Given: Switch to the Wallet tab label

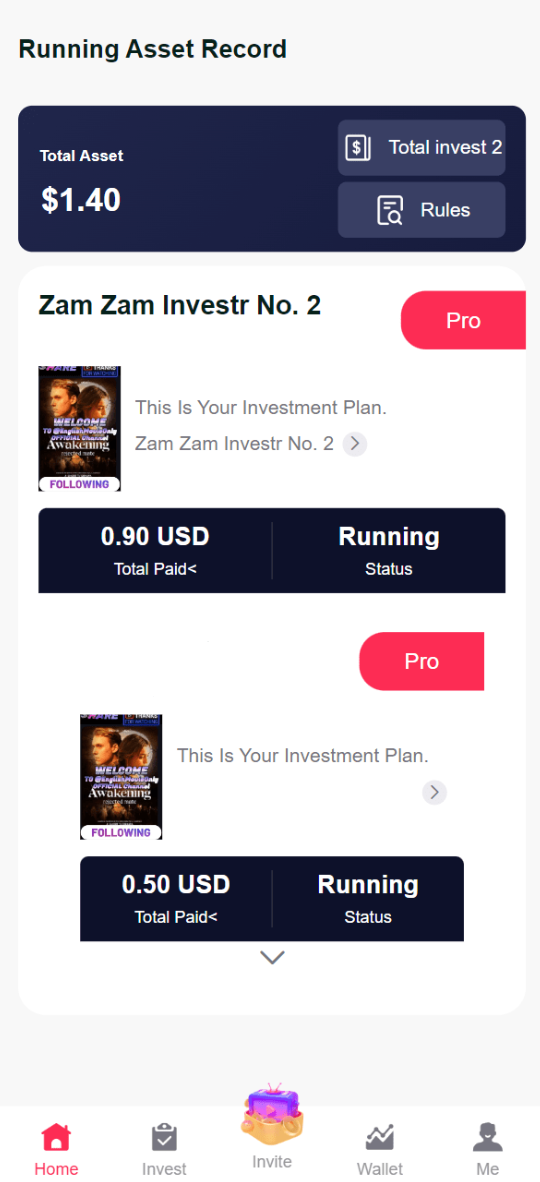Looking at the screenshot, I should 379,1168.
